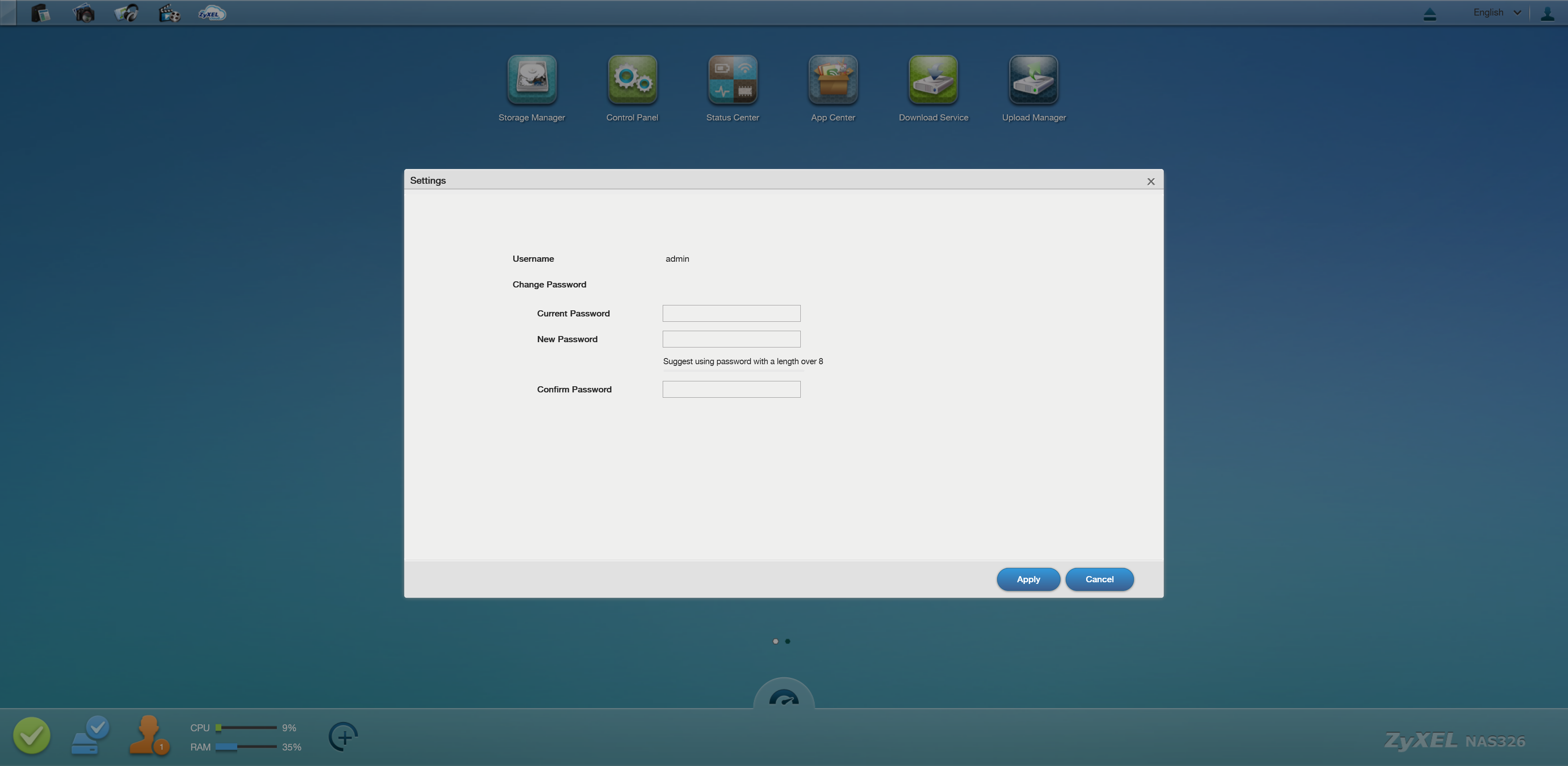
Task: Open Status Center
Action: [732, 80]
